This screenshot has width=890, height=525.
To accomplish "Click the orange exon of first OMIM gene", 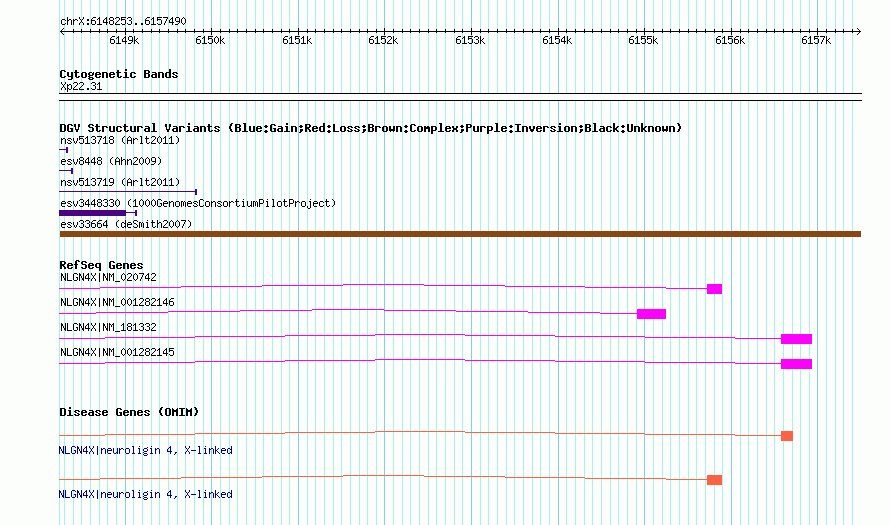I will 787,436.
